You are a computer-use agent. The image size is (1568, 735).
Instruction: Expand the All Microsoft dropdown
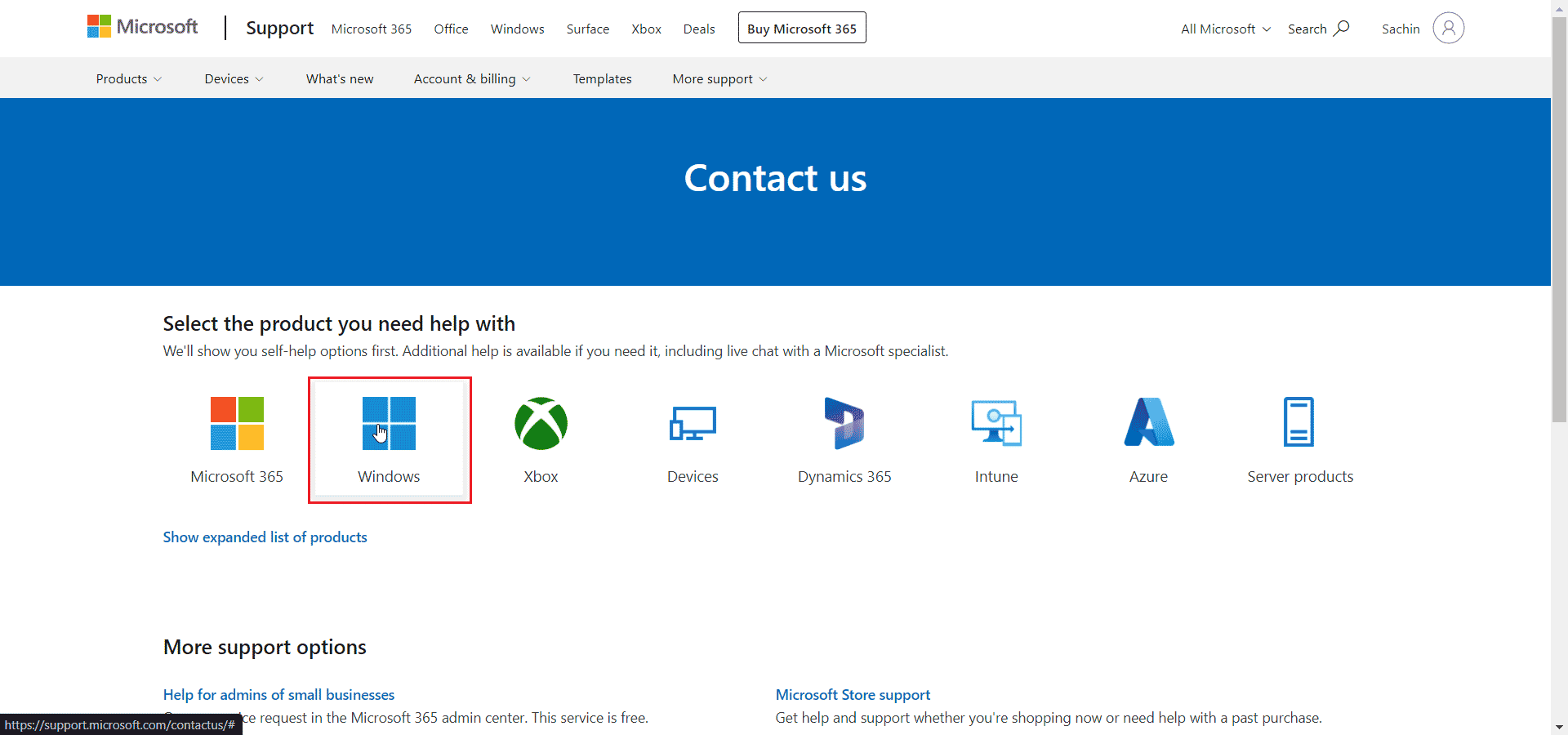(1226, 29)
